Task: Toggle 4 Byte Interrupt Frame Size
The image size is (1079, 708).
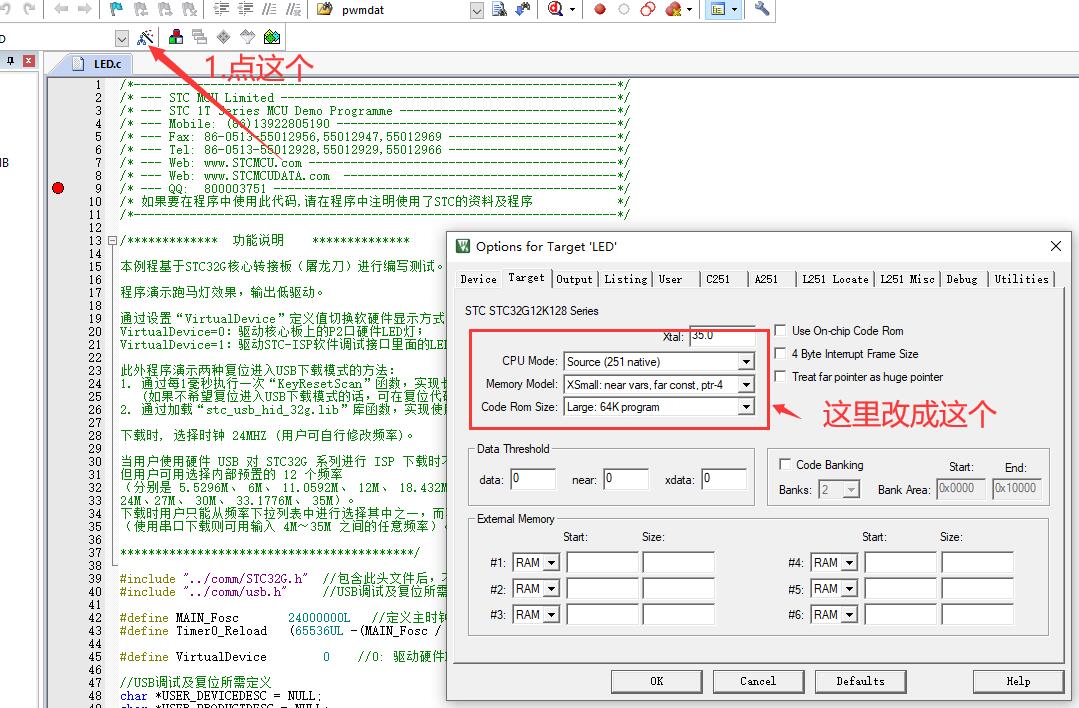Action: click(x=782, y=354)
